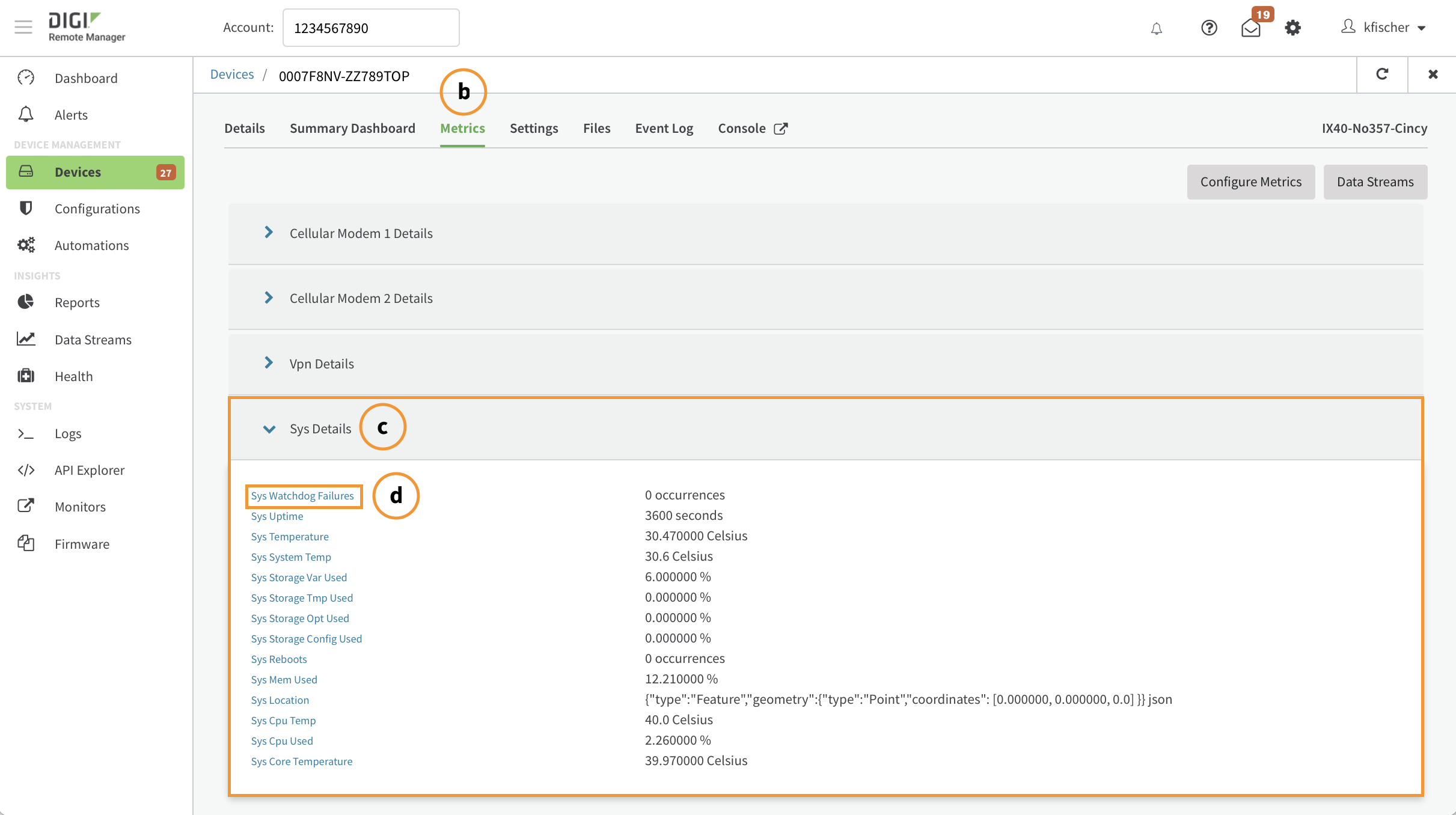Click the Devices breadcrumb link
Viewport: 1456px width, 815px height.
pos(232,75)
